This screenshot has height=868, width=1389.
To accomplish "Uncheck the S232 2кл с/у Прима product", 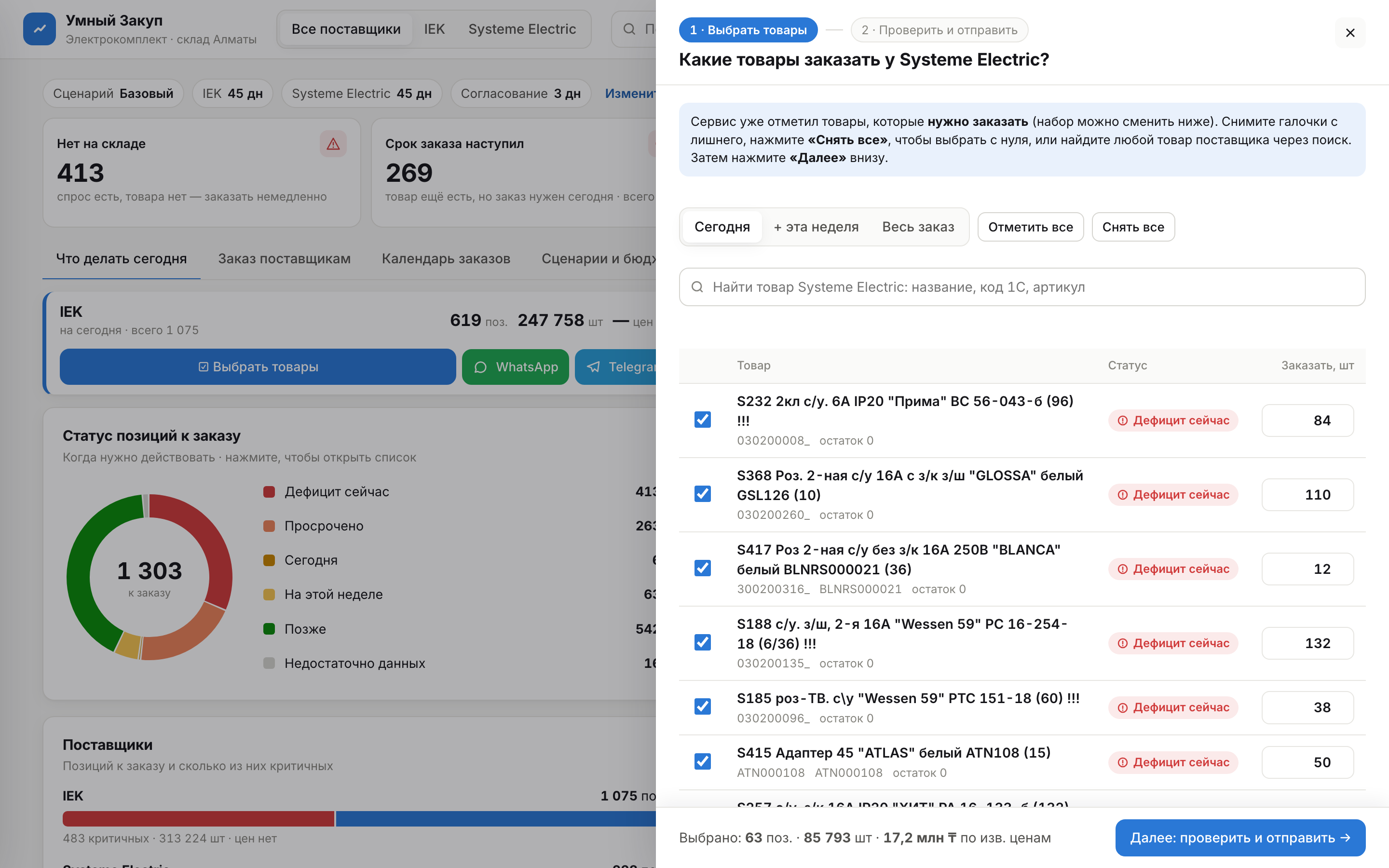I will pos(703,420).
